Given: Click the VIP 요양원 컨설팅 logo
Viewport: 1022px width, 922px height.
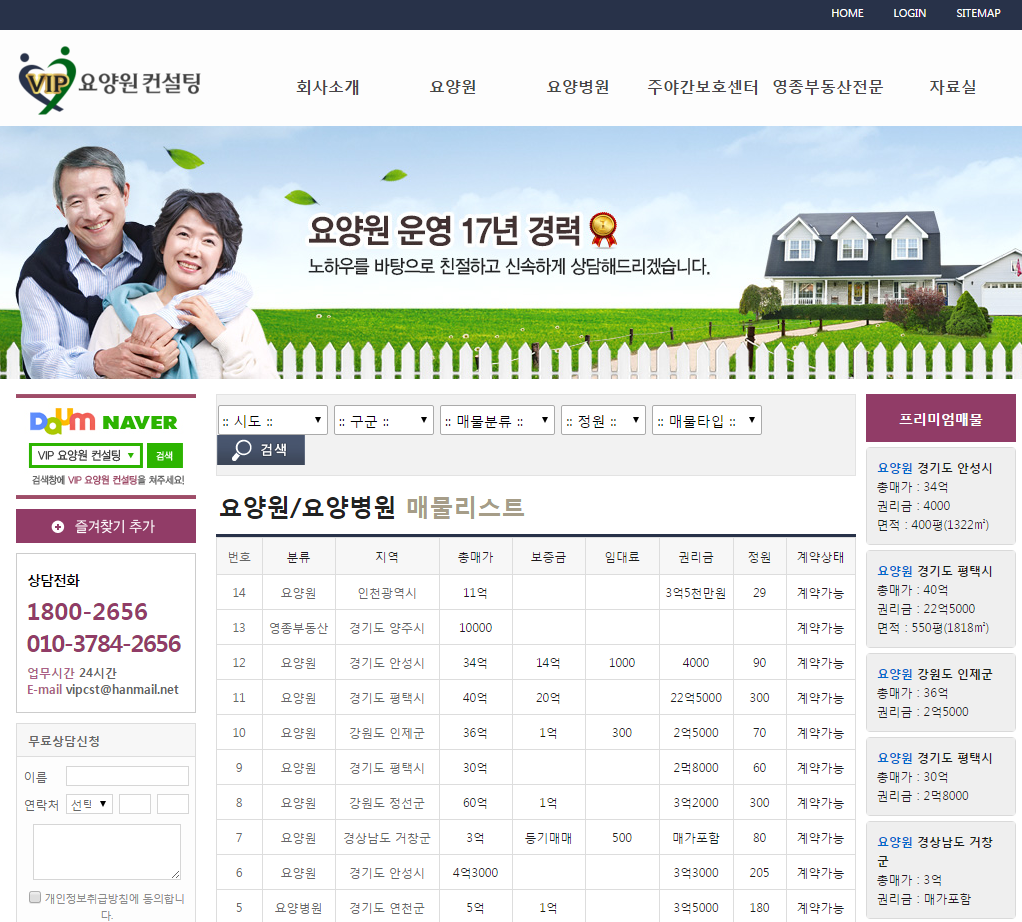Looking at the screenshot, I should click(110, 82).
